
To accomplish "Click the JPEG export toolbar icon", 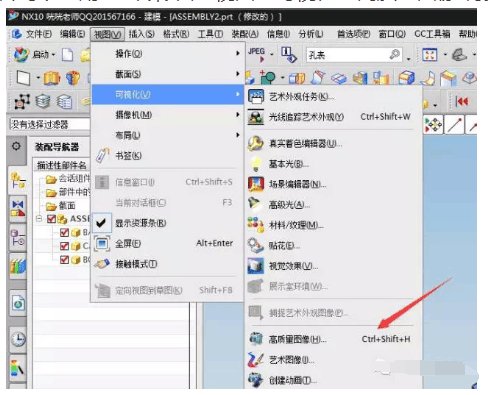I will tap(256, 54).
